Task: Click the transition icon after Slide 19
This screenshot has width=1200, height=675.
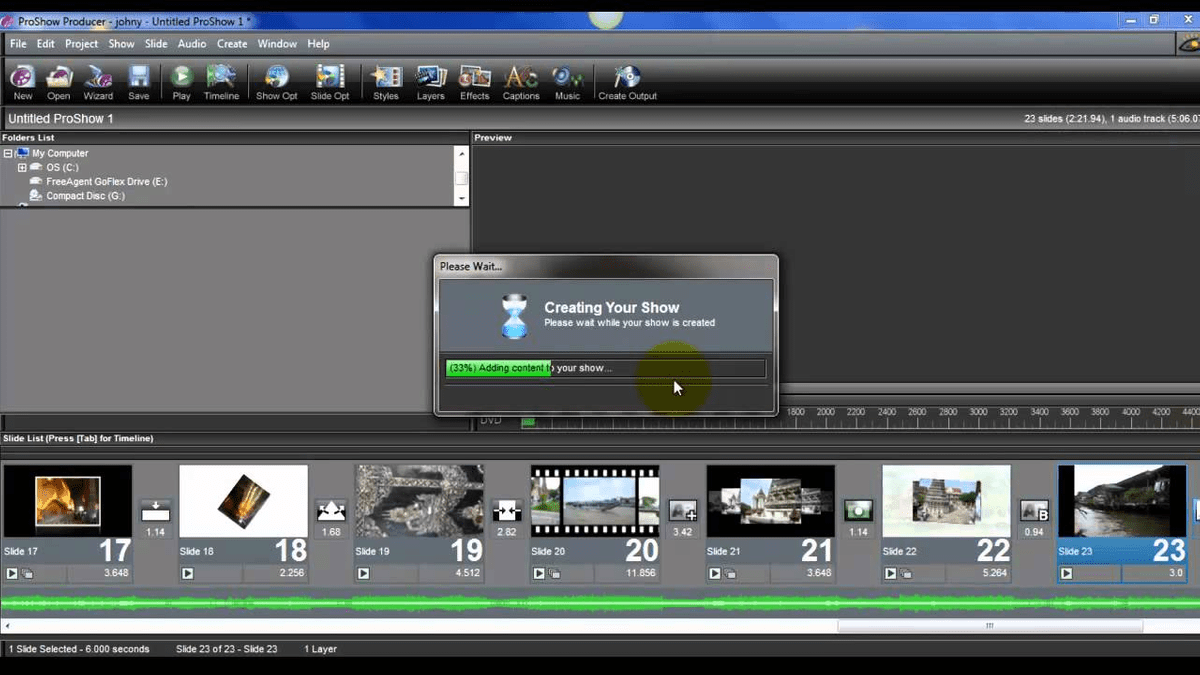Action: click(x=507, y=511)
